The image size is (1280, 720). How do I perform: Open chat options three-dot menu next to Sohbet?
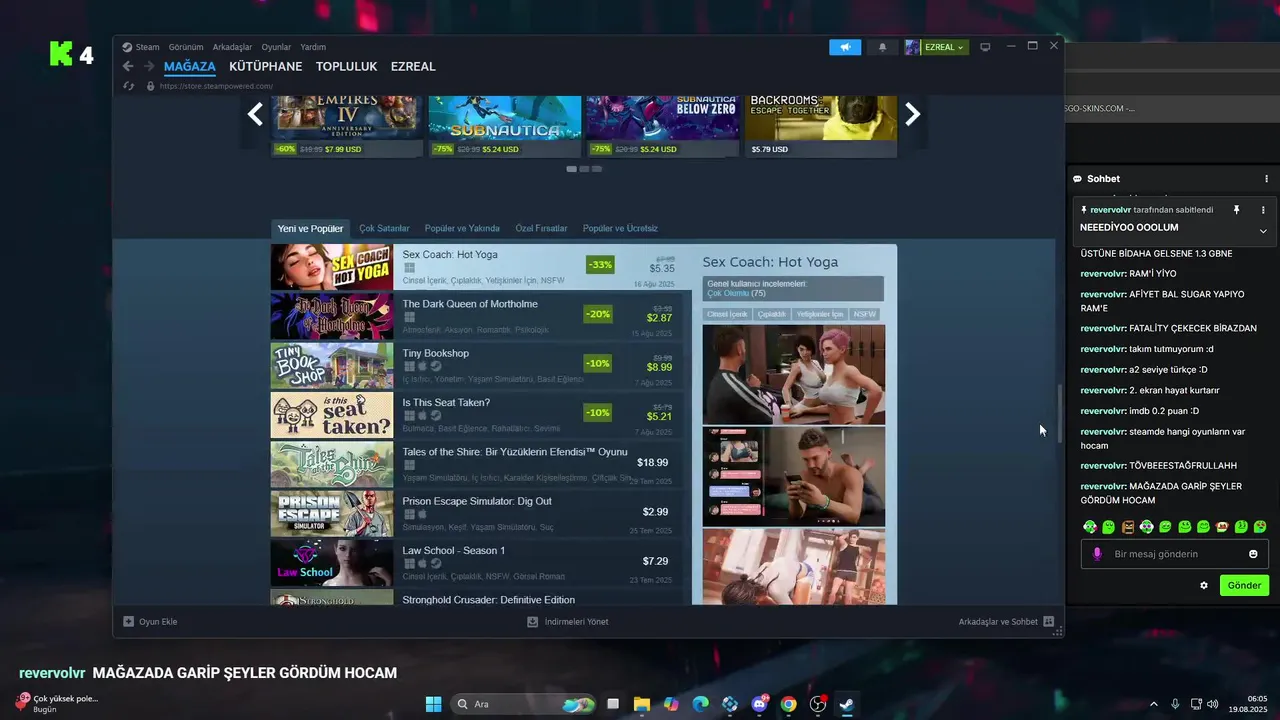[x=1266, y=179]
